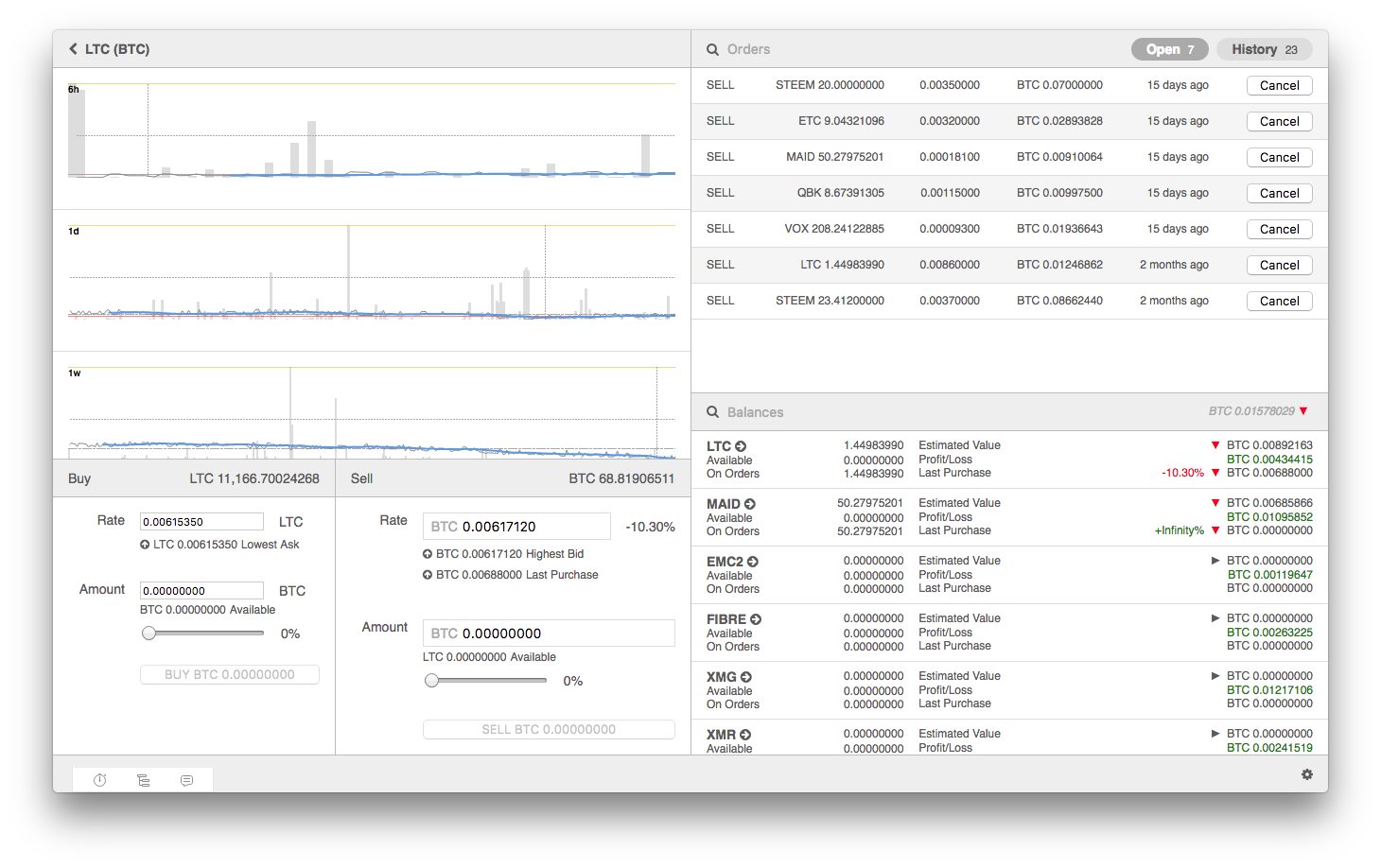Image resolution: width=1381 pixels, height=868 pixels.
Task: Click red triangle next to LTC -10.30%
Action: 1215,473
